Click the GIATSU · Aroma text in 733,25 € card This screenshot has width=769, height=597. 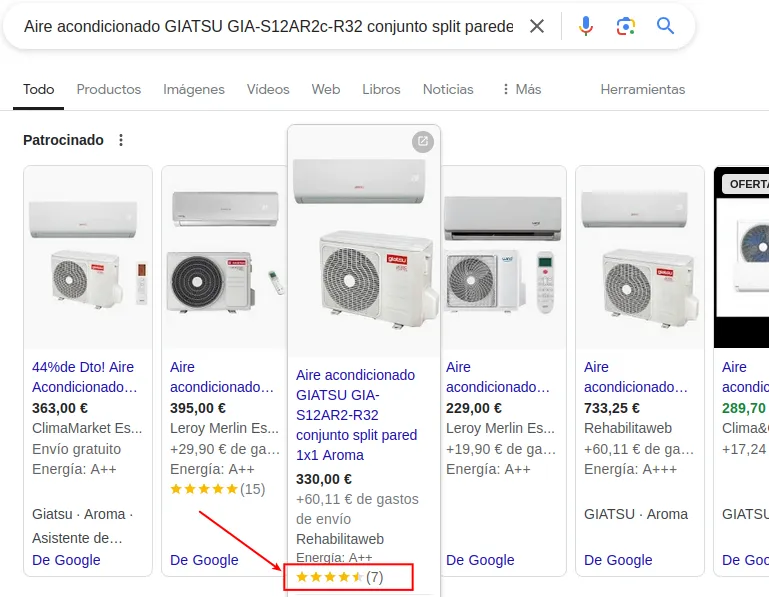tap(636, 514)
